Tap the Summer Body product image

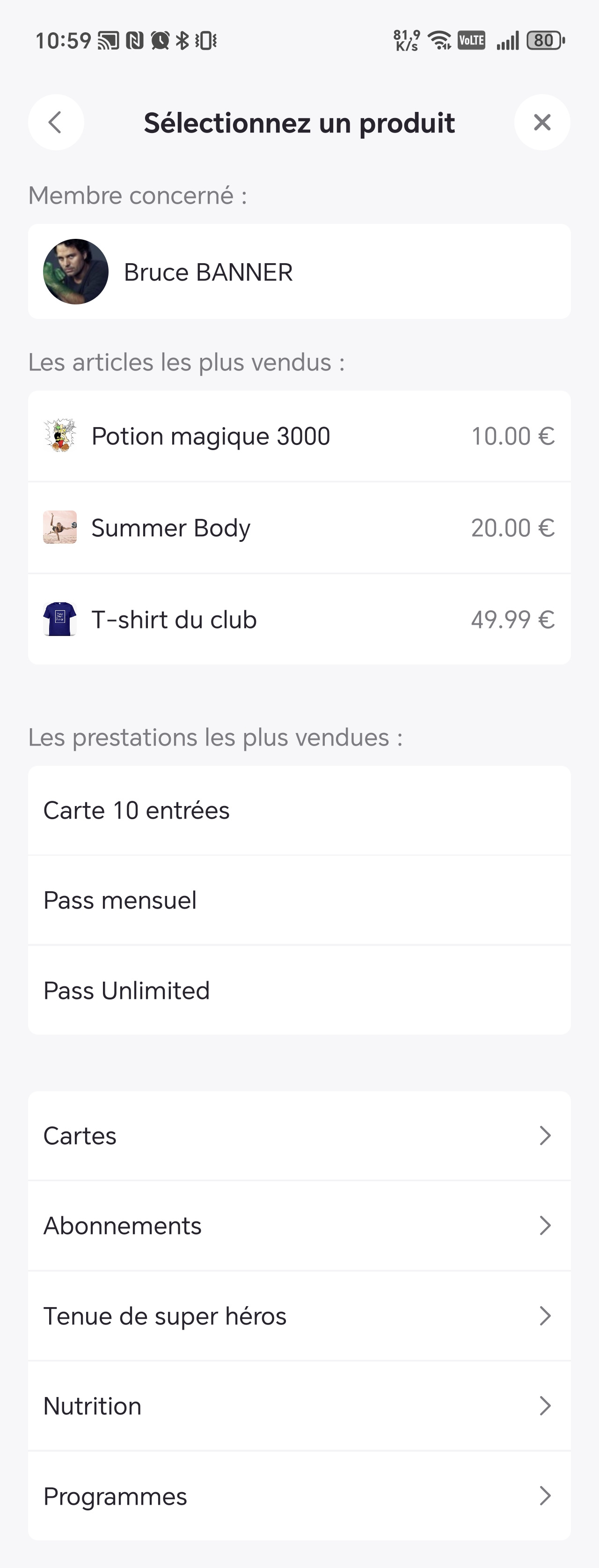click(x=60, y=527)
